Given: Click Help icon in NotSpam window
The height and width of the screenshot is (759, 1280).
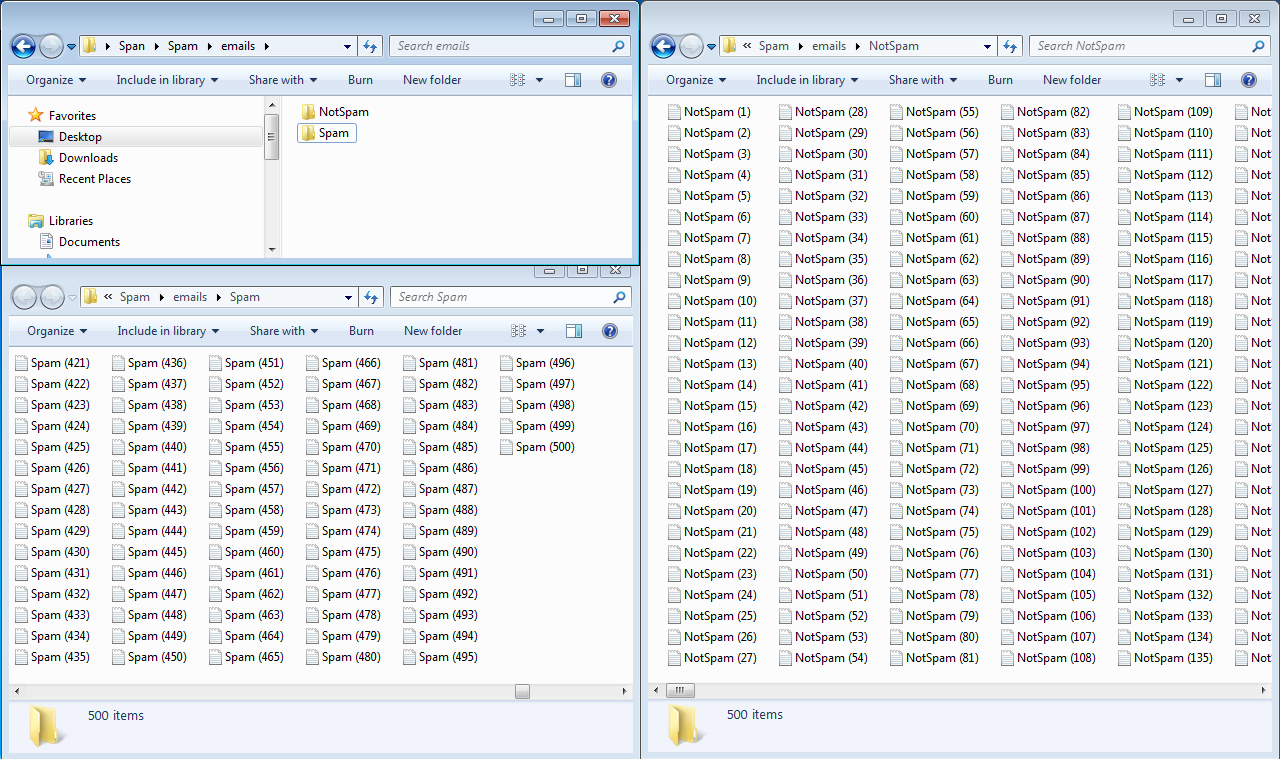Looking at the screenshot, I should click(1248, 80).
